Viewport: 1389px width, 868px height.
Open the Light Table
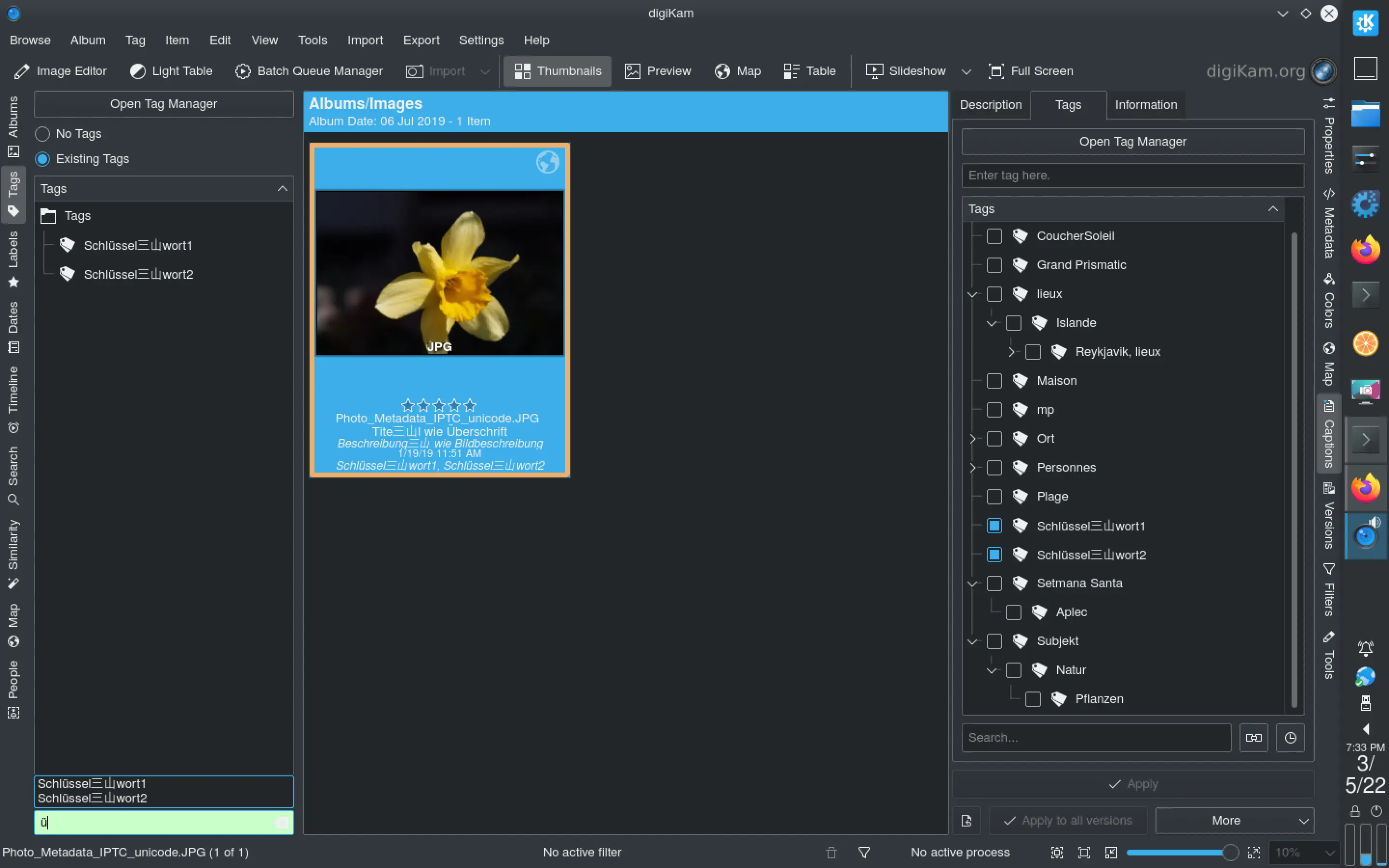pyautogui.click(x=171, y=71)
